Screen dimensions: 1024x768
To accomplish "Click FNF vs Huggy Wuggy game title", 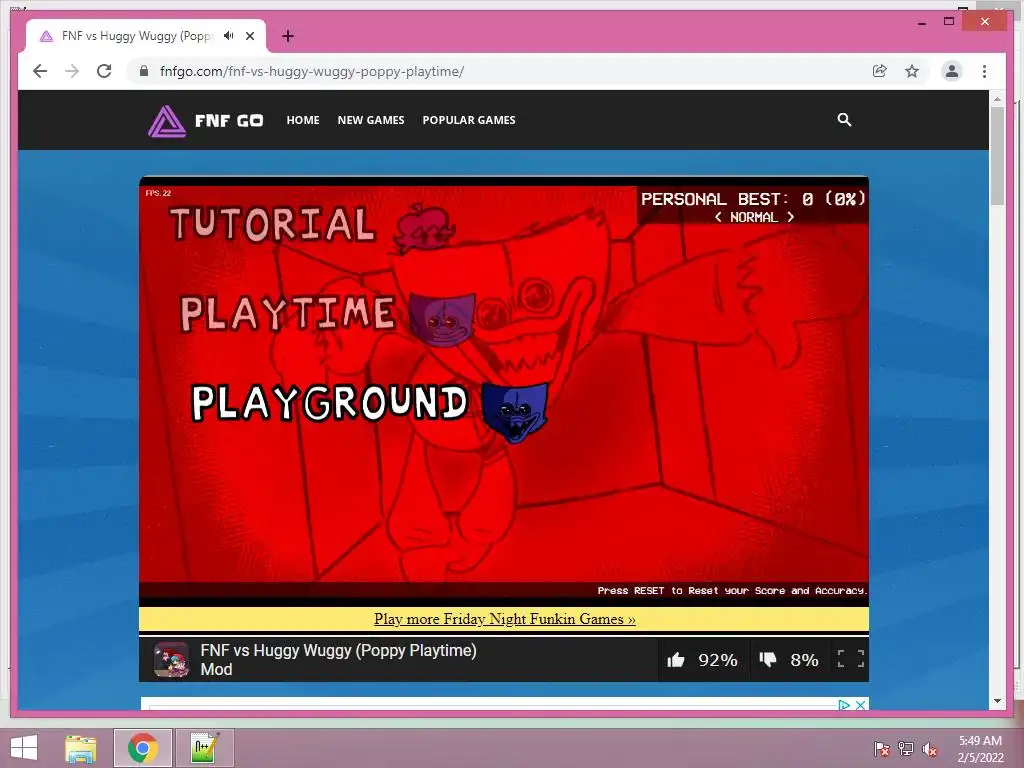I will [338, 660].
